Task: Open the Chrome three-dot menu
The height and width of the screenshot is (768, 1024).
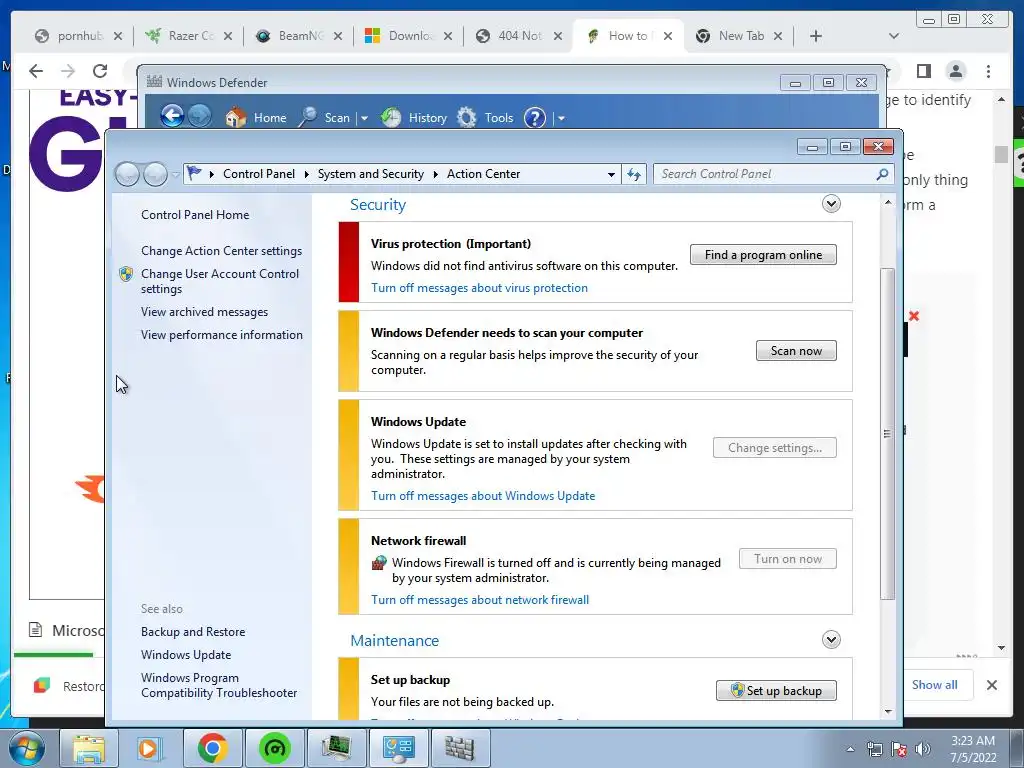Action: pyautogui.click(x=988, y=71)
